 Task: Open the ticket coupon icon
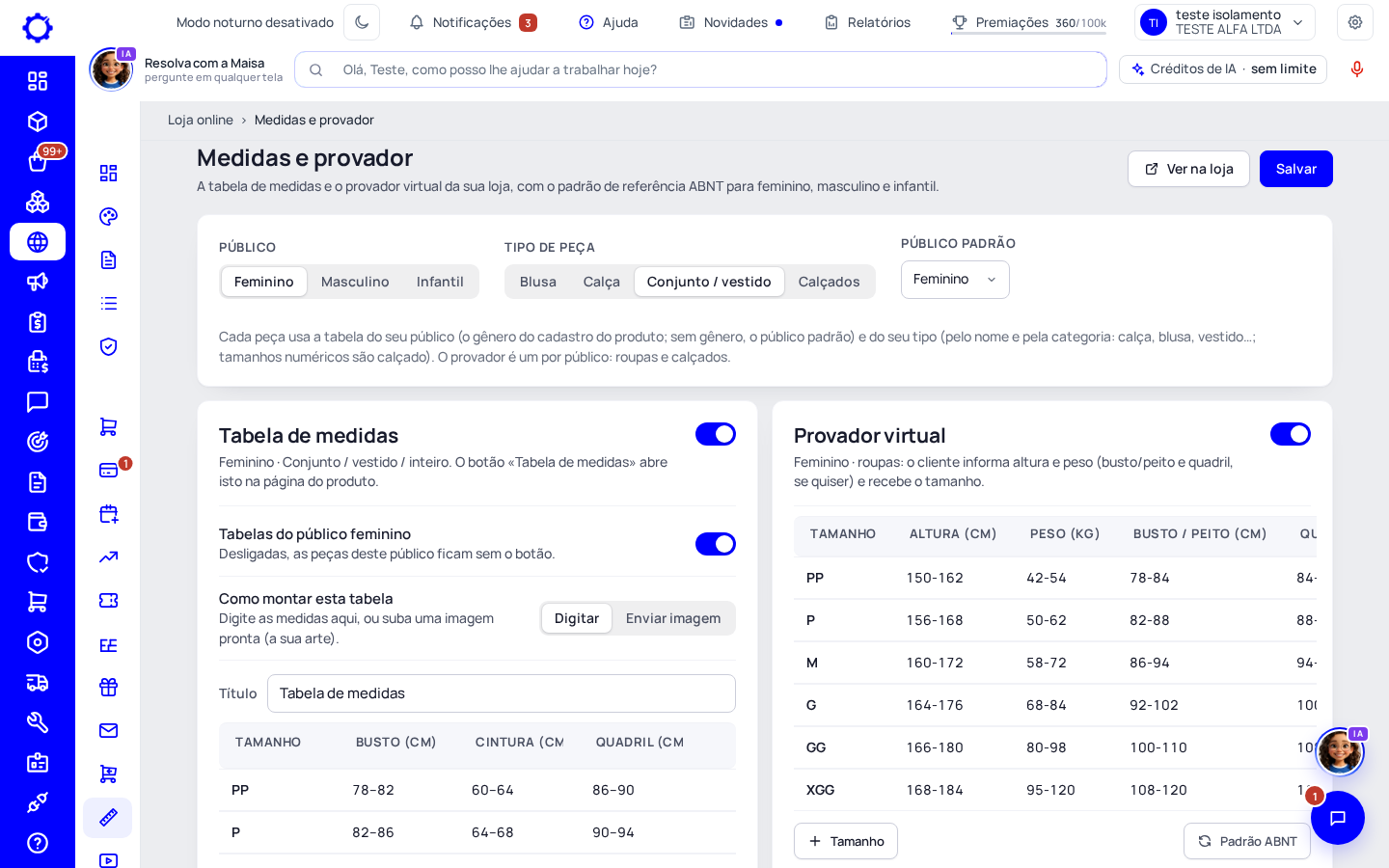pos(108,600)
